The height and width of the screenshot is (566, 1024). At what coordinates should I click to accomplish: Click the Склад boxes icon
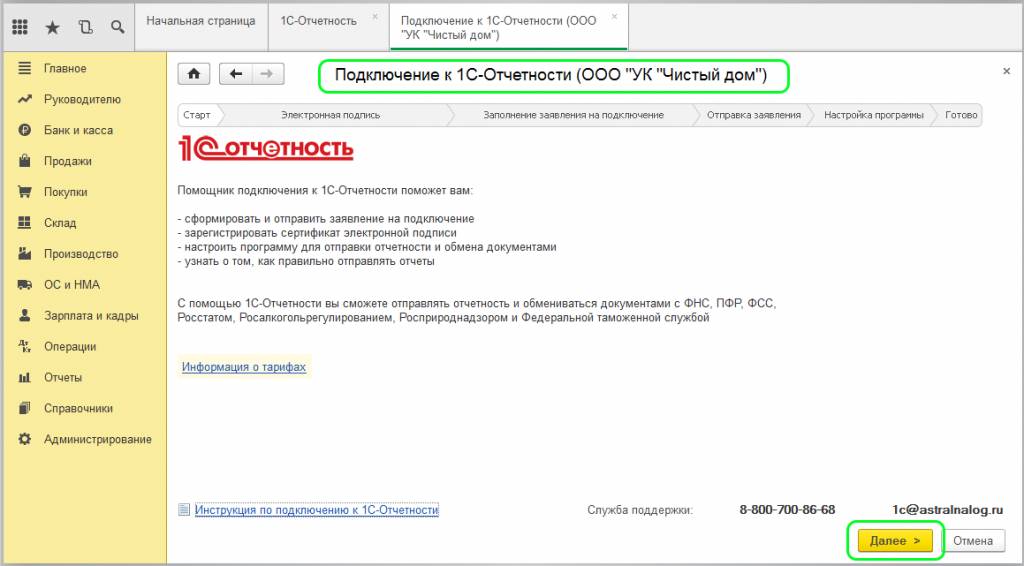[x=24, y=223]
